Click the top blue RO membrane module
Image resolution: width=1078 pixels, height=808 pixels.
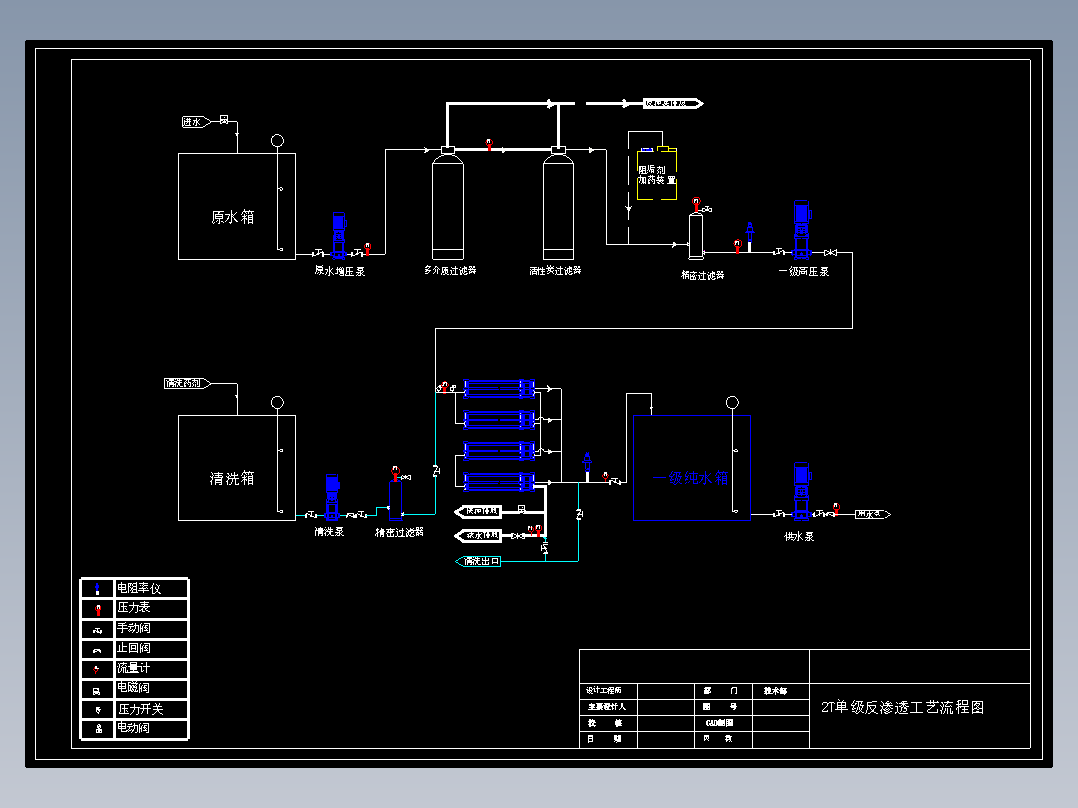click(499, 389)
